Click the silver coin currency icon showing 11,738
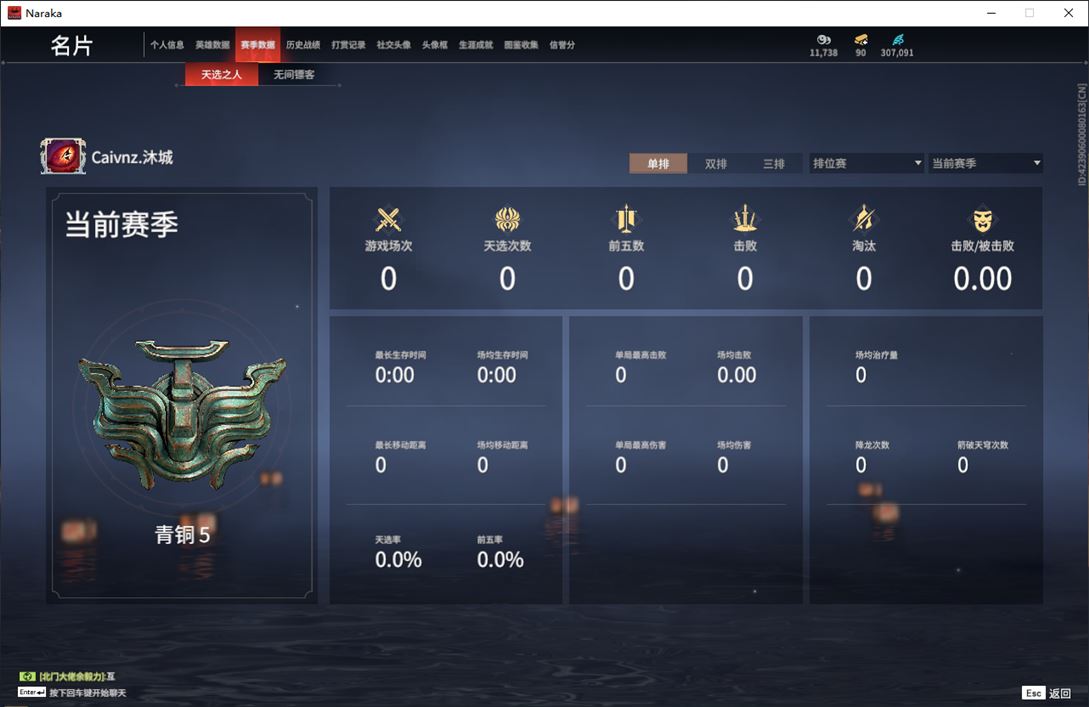The height and width of the screenshot is (707, 1089). point(824,40)
